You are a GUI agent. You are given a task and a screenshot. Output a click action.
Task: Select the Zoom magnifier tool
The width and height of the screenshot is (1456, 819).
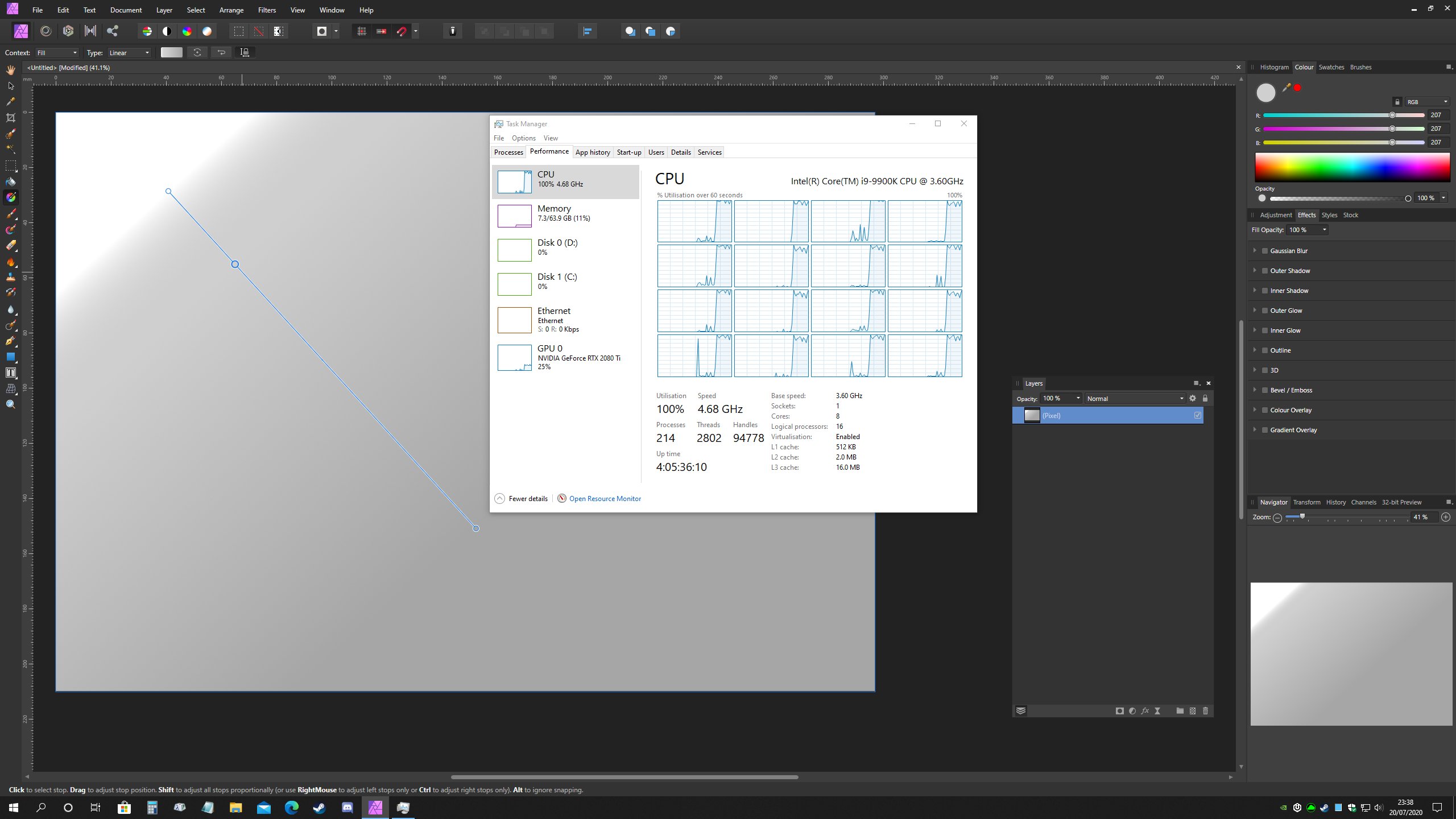10,404
